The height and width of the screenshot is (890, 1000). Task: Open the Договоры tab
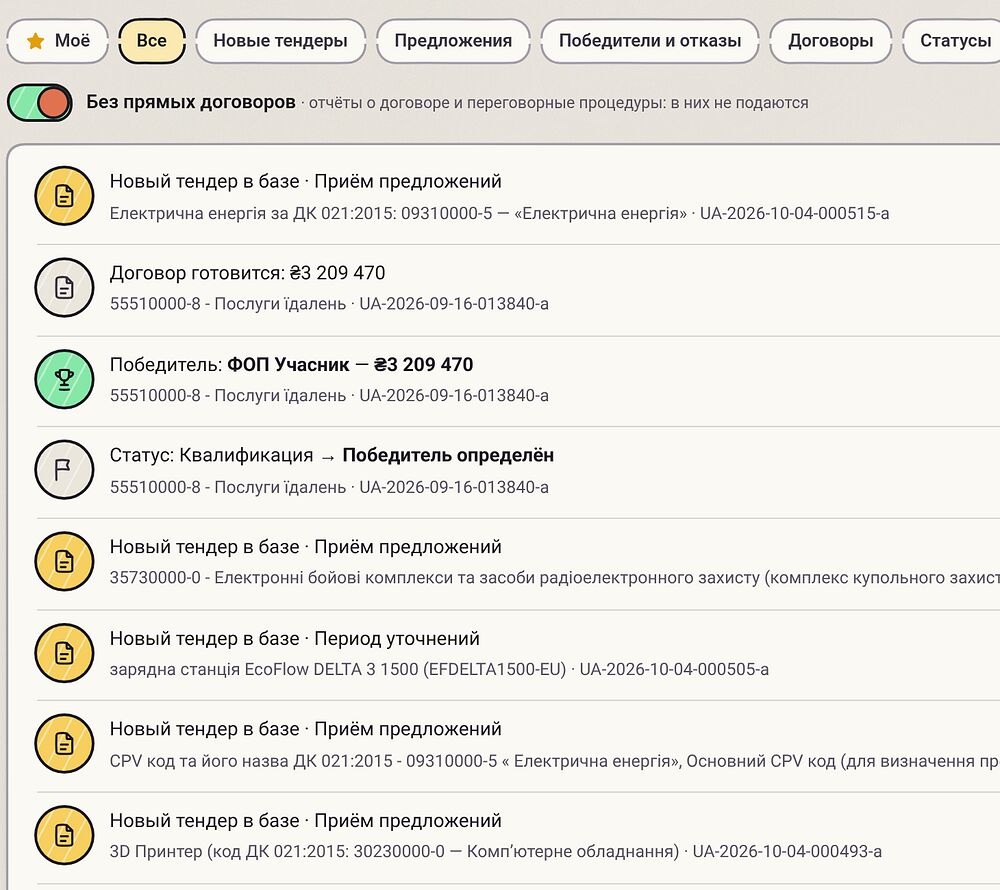(830, 41)
